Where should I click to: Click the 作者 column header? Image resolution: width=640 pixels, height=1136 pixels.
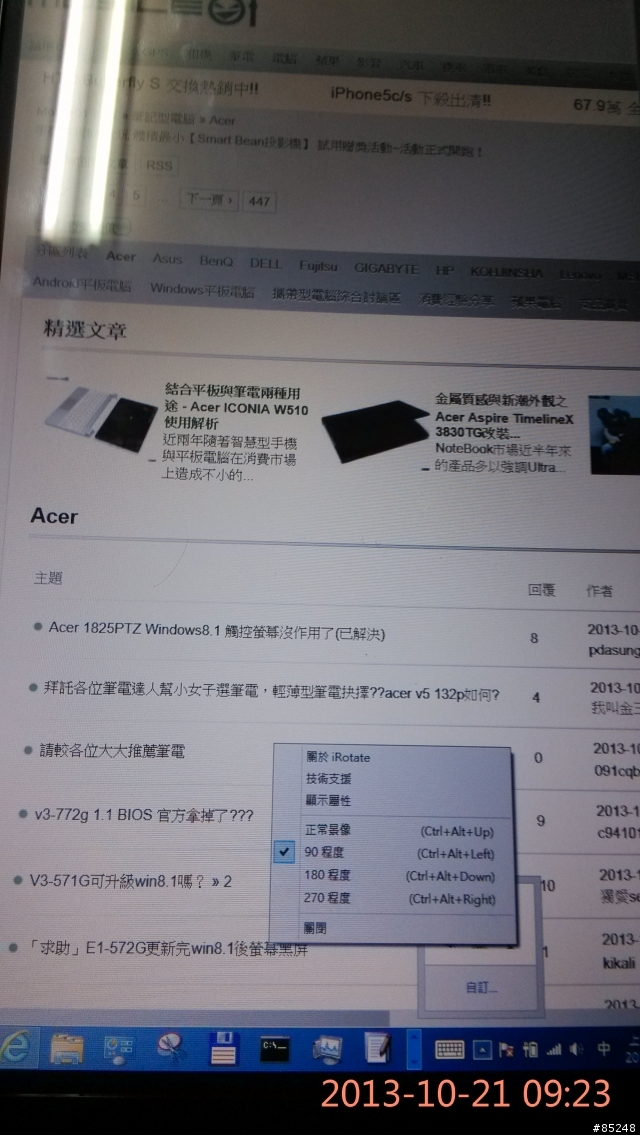pyautogui.click(x=599, y=592)
